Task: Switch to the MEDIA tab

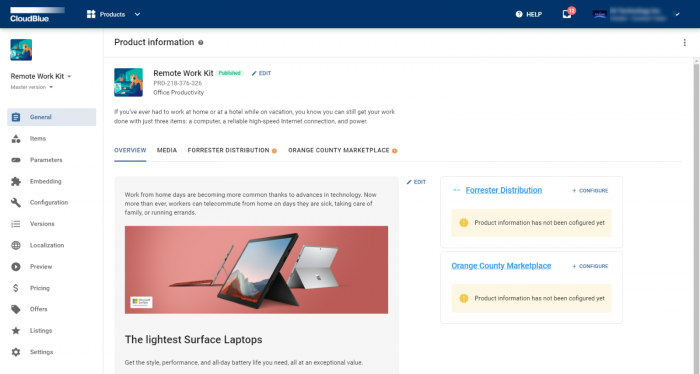Action: click(167, 150)
